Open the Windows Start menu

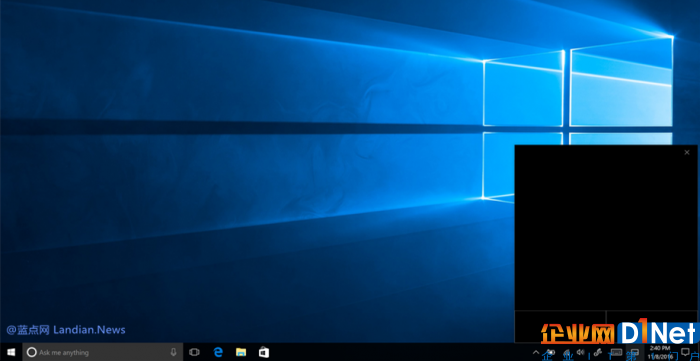pyautogui.click(x=11, y=352)
